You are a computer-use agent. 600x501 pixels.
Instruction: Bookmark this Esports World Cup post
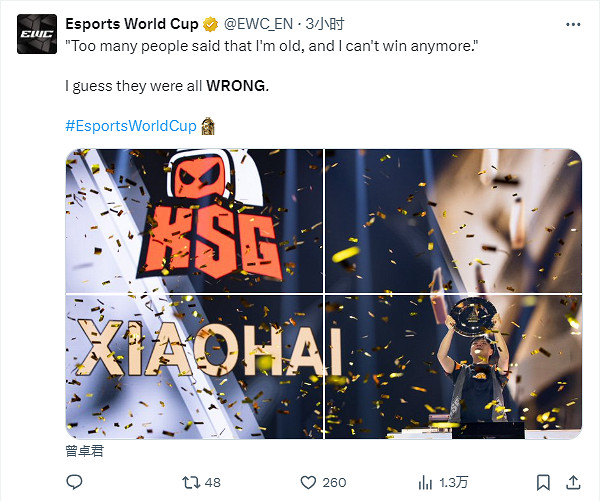pyautogui.click(x=543, y=482)
